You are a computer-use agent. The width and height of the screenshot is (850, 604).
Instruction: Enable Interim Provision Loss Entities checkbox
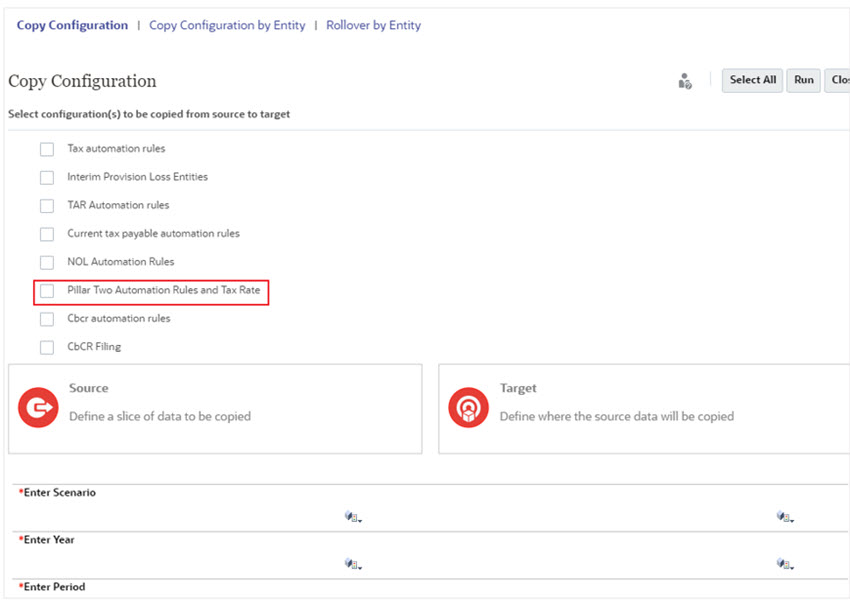[x=47, y=177]
